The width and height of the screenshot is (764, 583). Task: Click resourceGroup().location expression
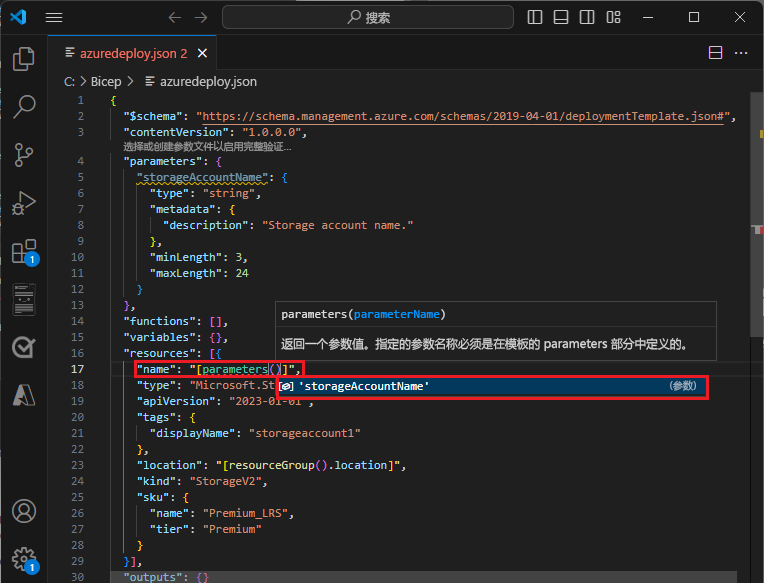(x=308, y=465)
